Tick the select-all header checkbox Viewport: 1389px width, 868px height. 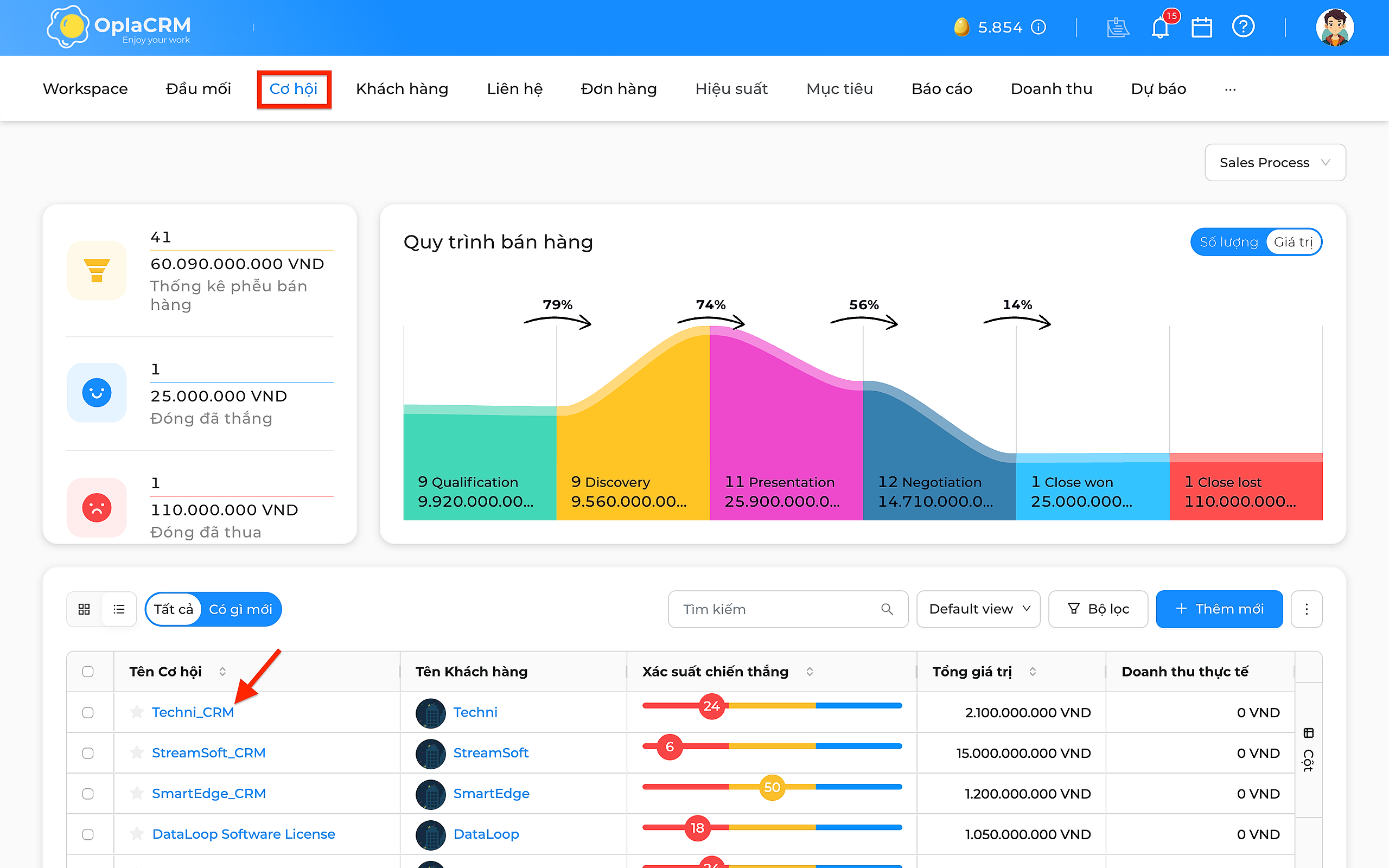click(88, 672)
